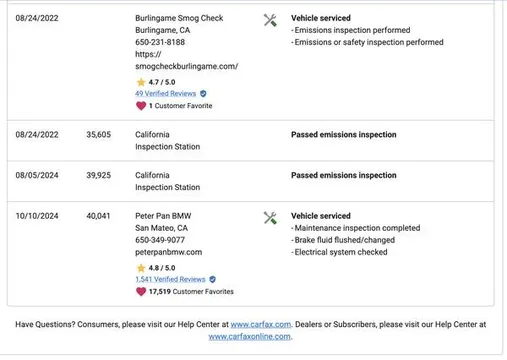Click the wrench icon beside Burlingame Smog Check service
The height and width of the screenshot is (360, 507).
(270, 20)
